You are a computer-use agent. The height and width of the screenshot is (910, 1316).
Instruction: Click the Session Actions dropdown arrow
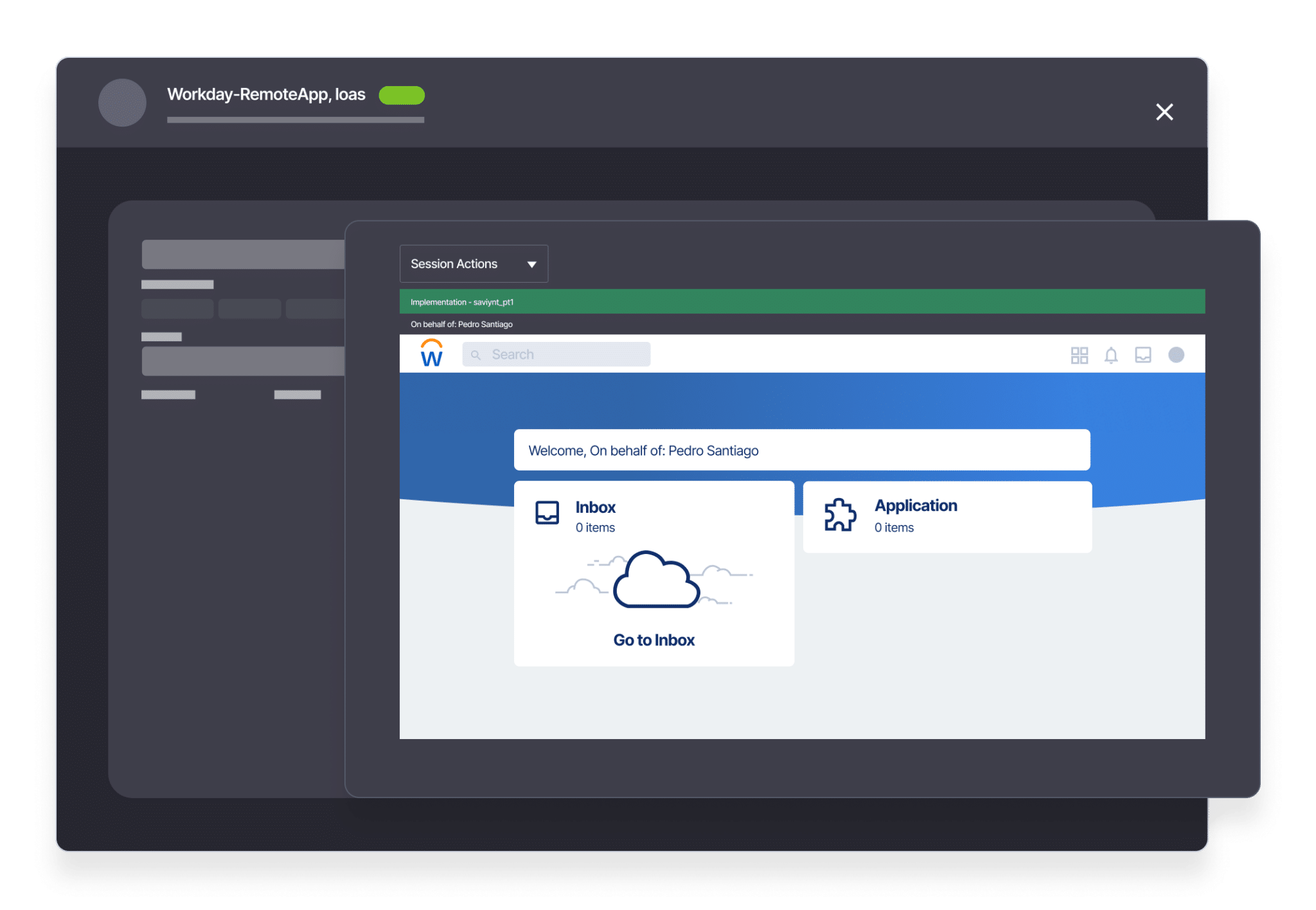pyautogui.click(x=531, y=264)
